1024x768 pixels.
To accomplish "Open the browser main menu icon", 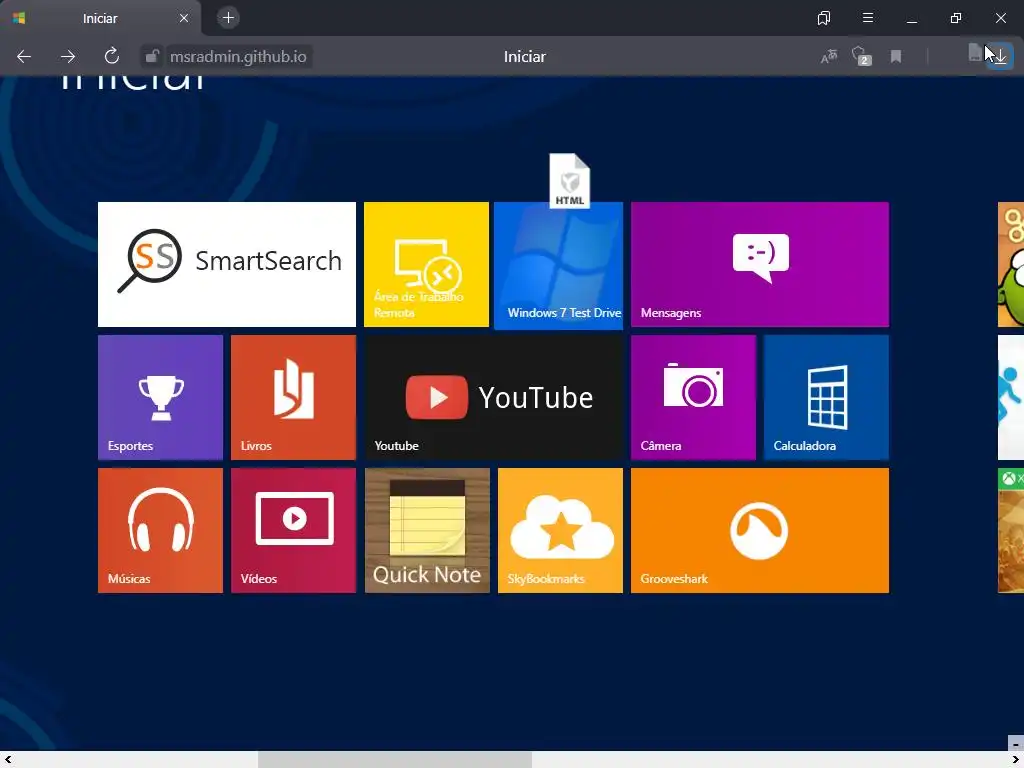I will (x=868, y=18).
